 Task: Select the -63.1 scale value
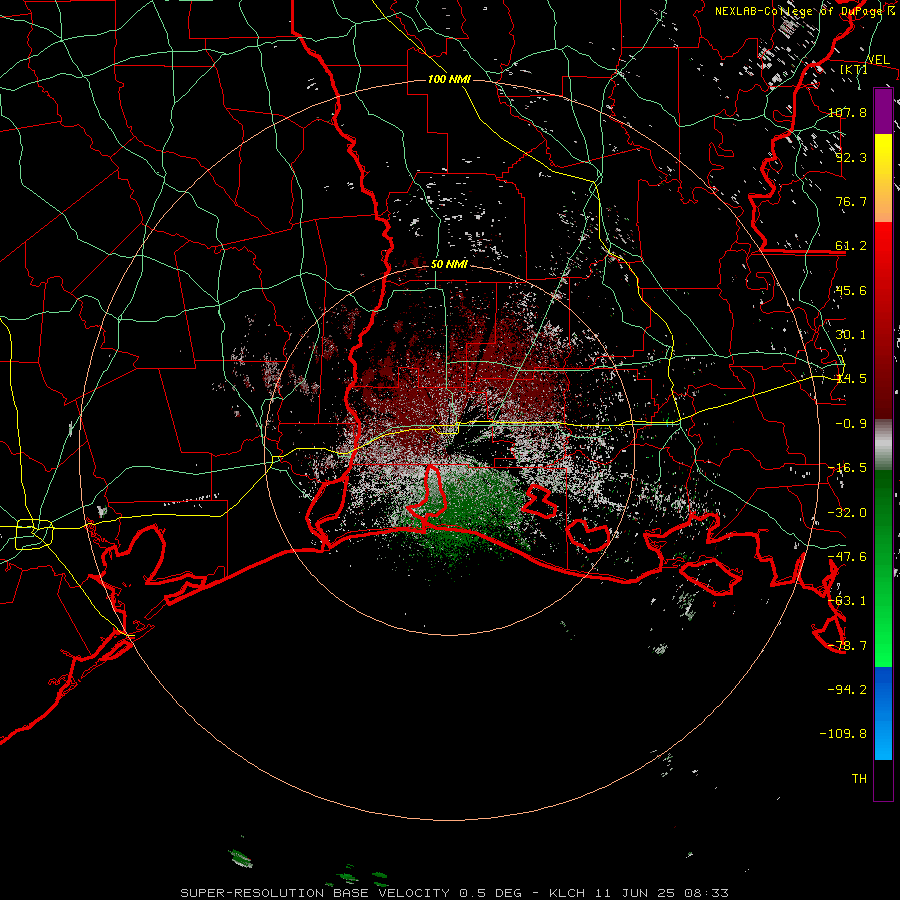848,601
